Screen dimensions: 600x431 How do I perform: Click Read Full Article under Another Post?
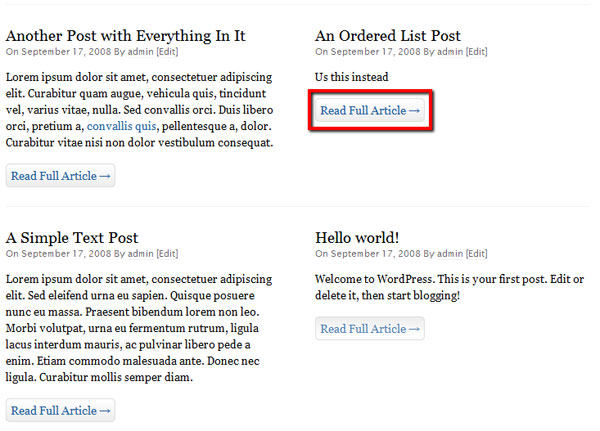(x=60, y=176)
